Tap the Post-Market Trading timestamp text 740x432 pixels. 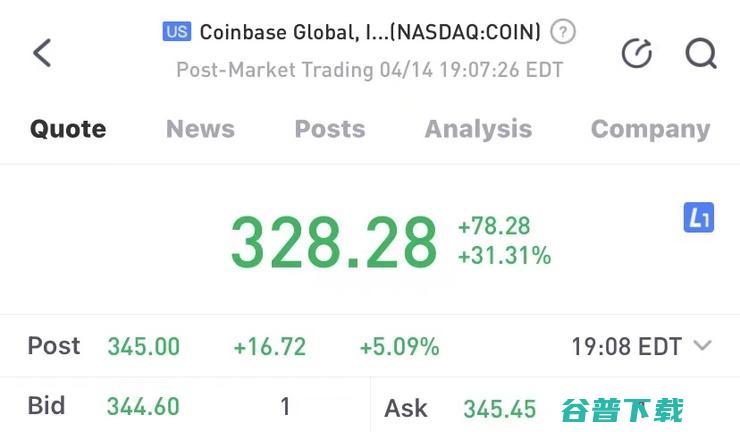point(370,70)
